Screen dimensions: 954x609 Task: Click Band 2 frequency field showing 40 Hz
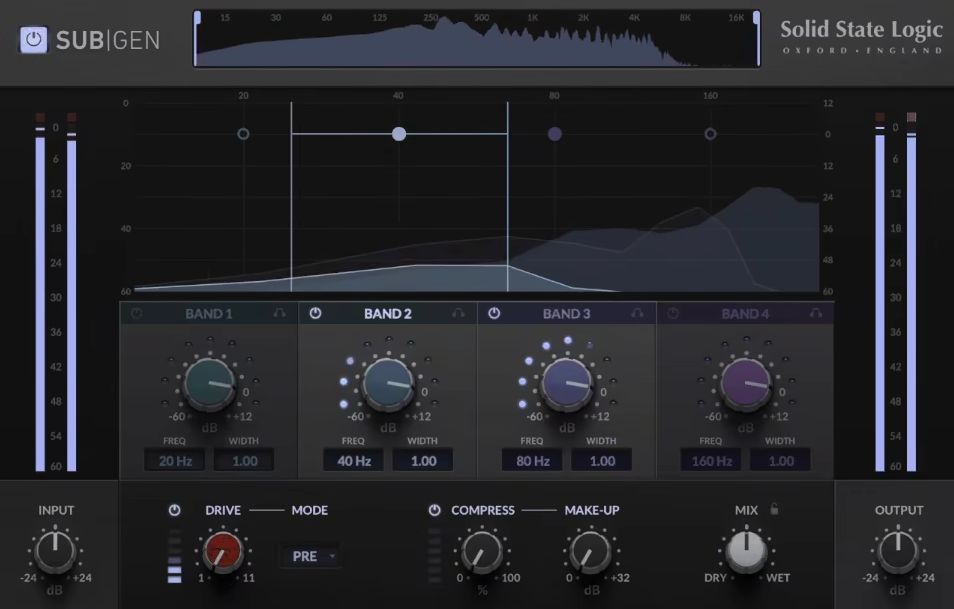pos(353,460)
